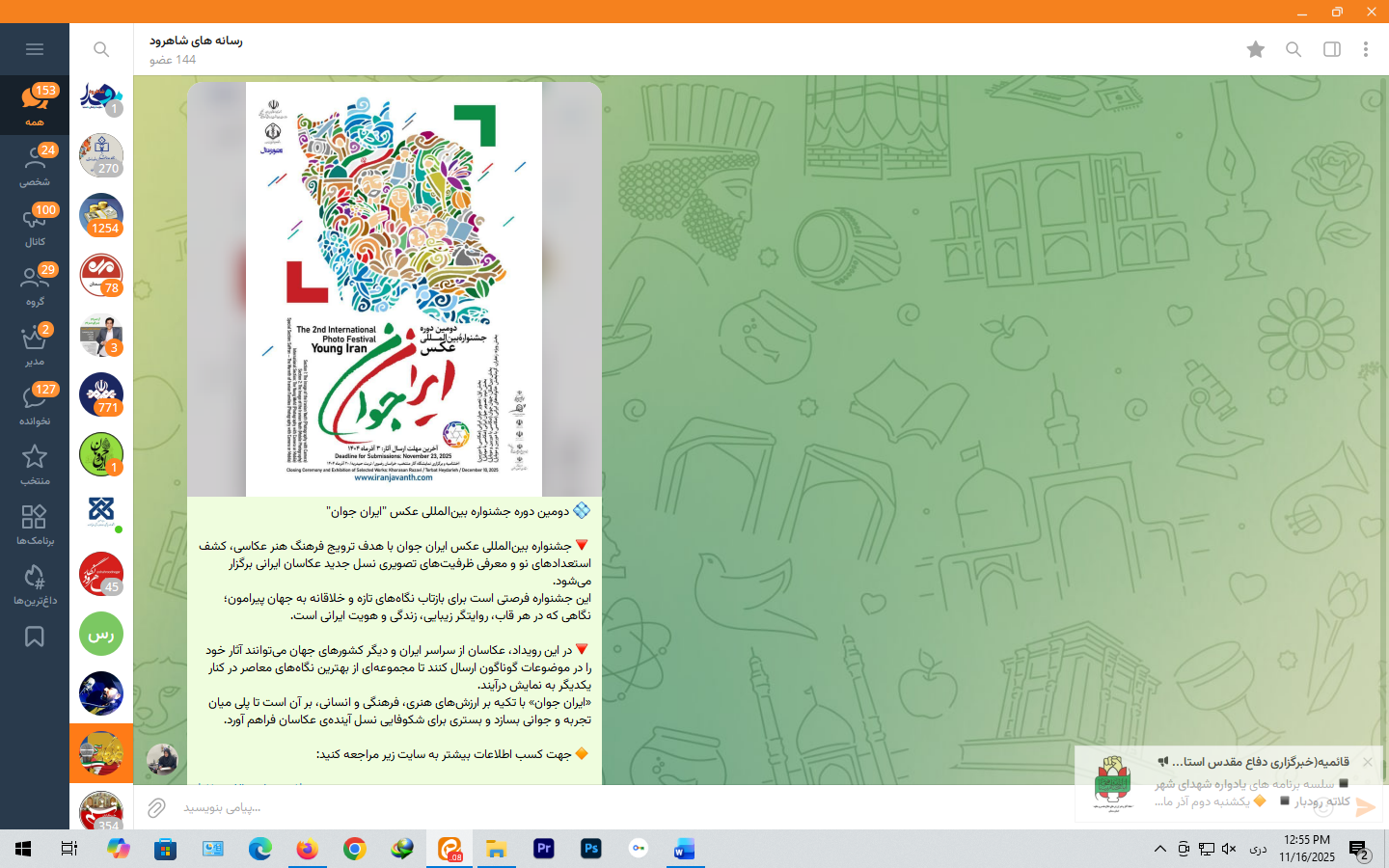Click the bookmark saved messages icon
This screenshot has height=868, width=1389.
[x=35, y=637]
